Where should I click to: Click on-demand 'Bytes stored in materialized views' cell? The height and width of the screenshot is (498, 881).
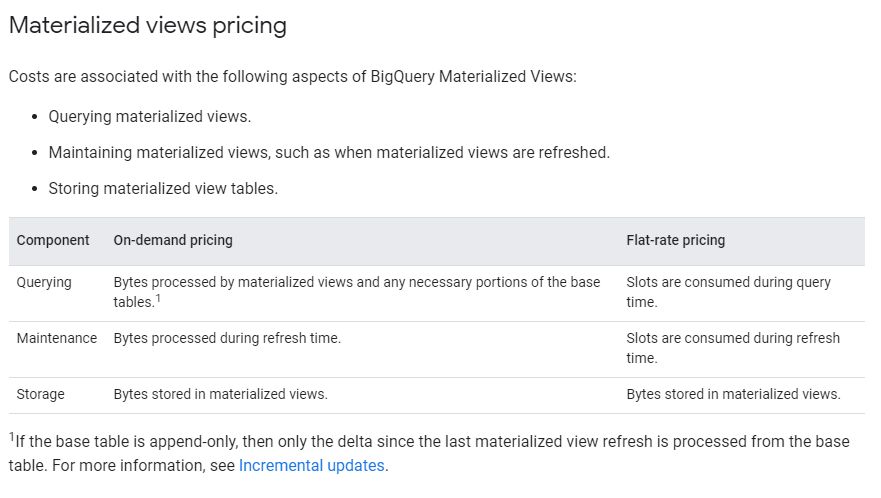click(x=220, y=394)
